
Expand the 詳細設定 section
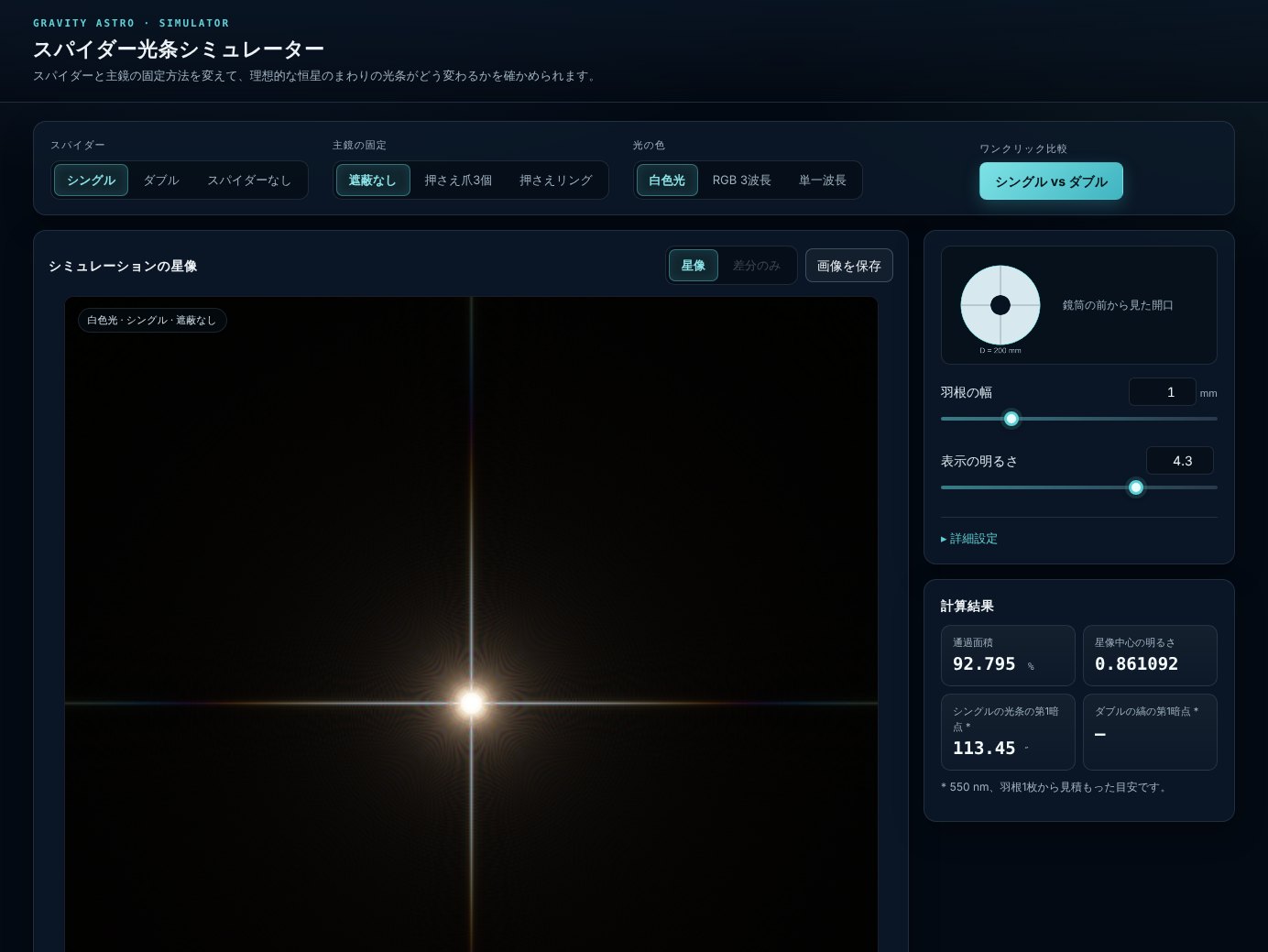969,539
